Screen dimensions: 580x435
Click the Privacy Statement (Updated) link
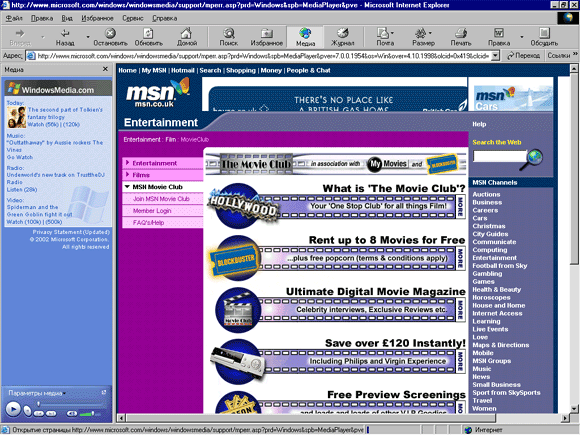[x=71, y=232]
